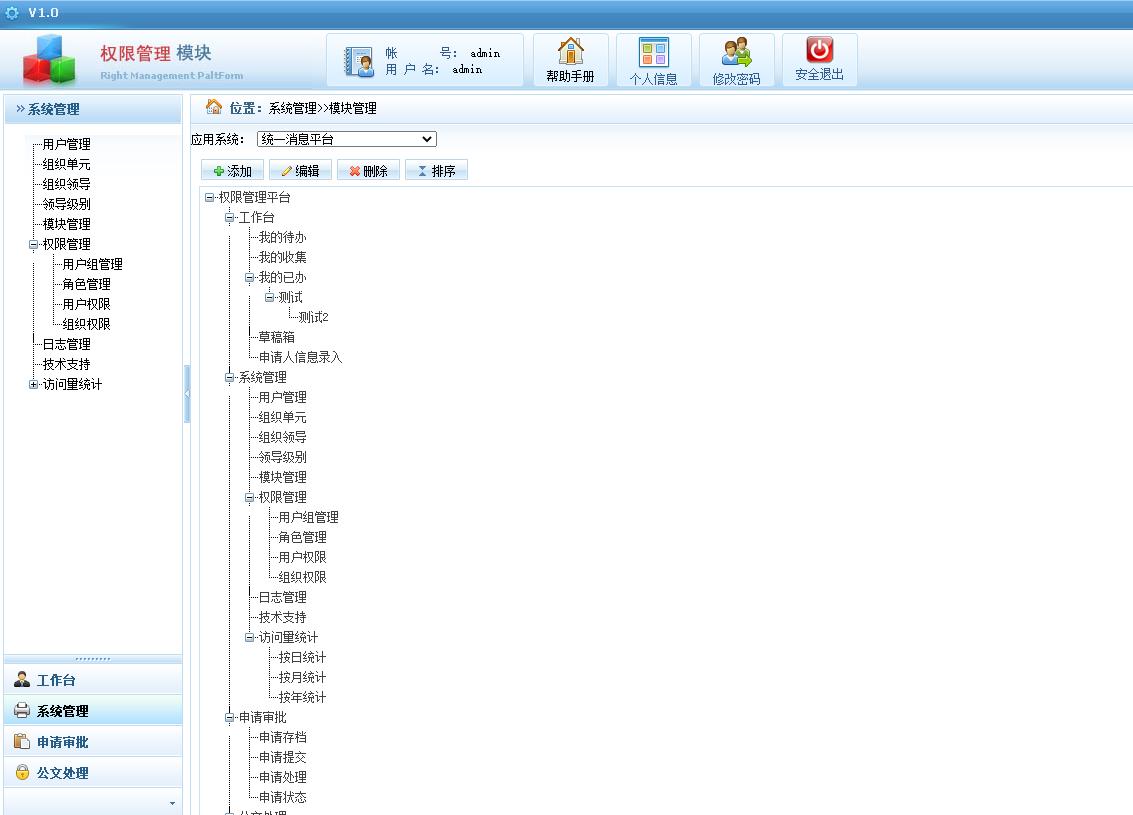The image size is (1133, 815).
Task: Click the 删除 delete button
Action: 368,170
